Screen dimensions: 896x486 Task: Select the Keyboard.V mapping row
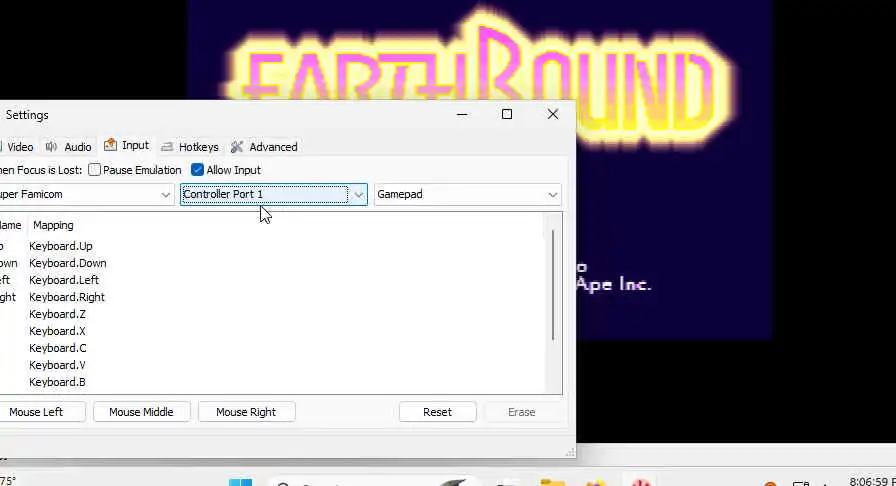tap(271, 365)
